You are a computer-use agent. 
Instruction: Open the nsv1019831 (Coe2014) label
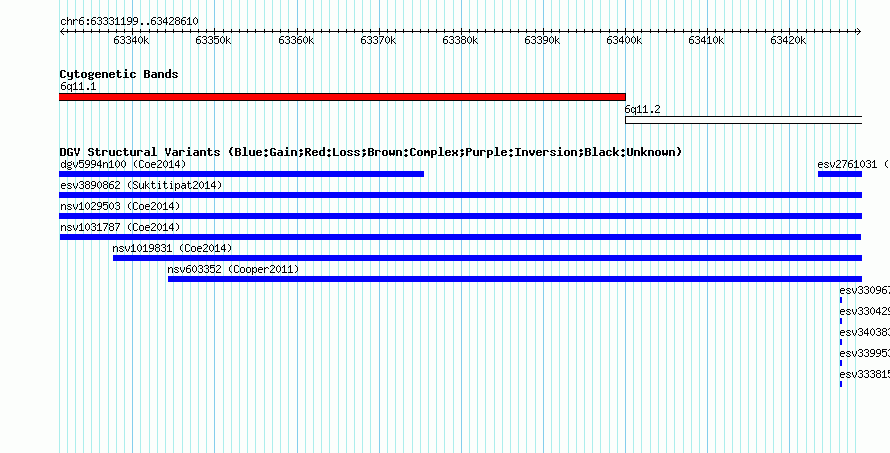click(x=173, y=248)
